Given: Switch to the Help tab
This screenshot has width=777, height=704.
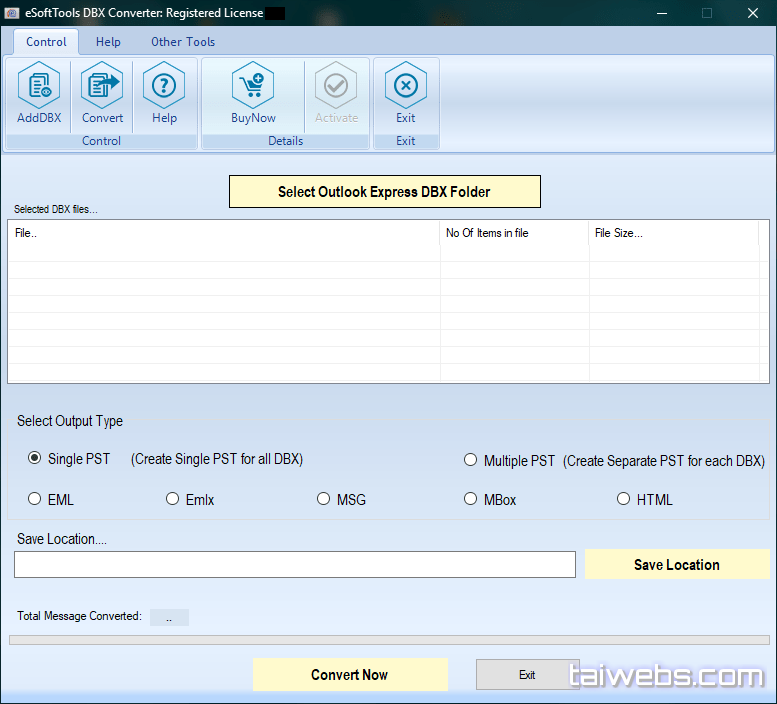Looking at the screenshot, I should [108, 42].
